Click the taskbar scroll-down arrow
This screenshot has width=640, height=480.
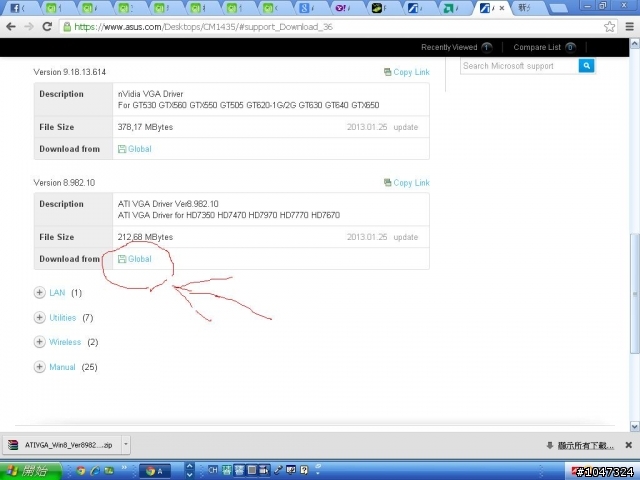coord(189,476)
